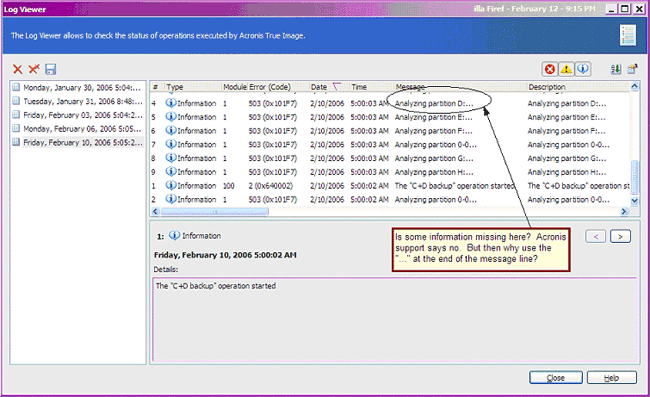Toggle warning messages filter icon
This screenshot has width=650, height=397.
point(566,69)
